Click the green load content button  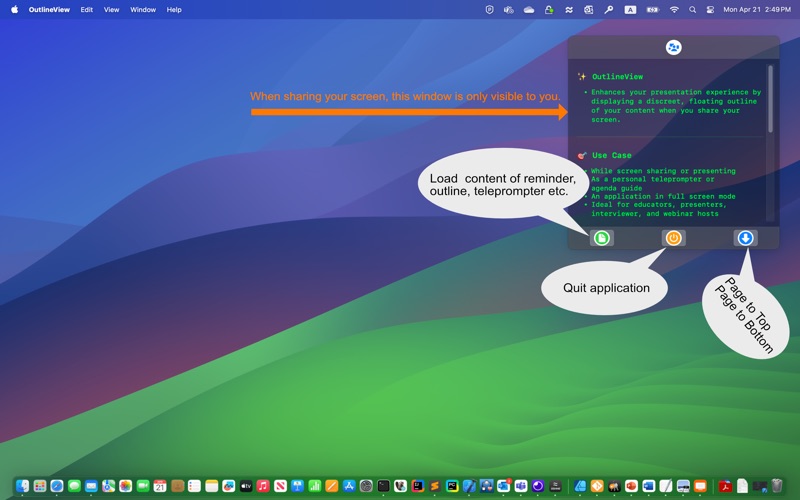point(602,238)
